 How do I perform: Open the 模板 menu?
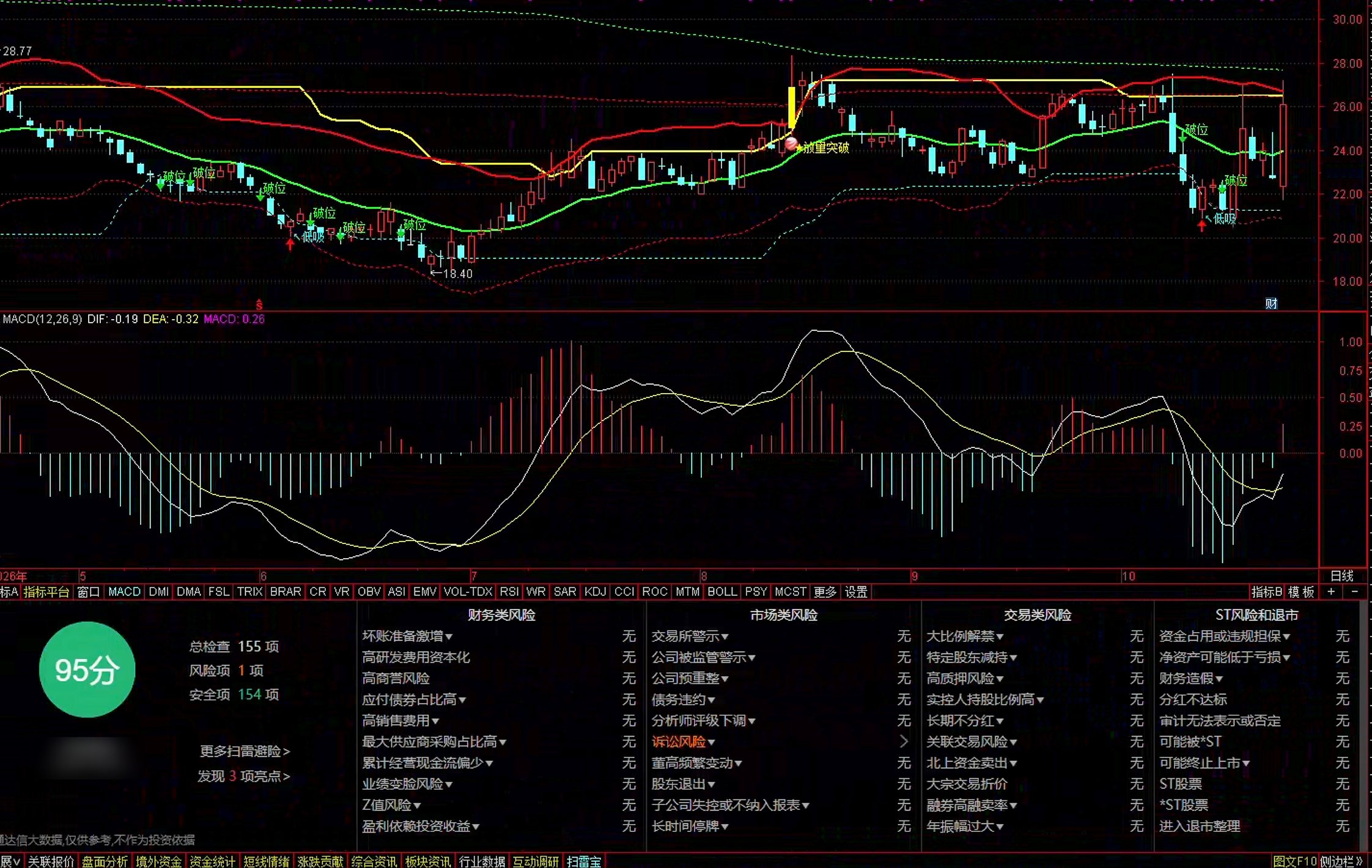coord(1301,592)
